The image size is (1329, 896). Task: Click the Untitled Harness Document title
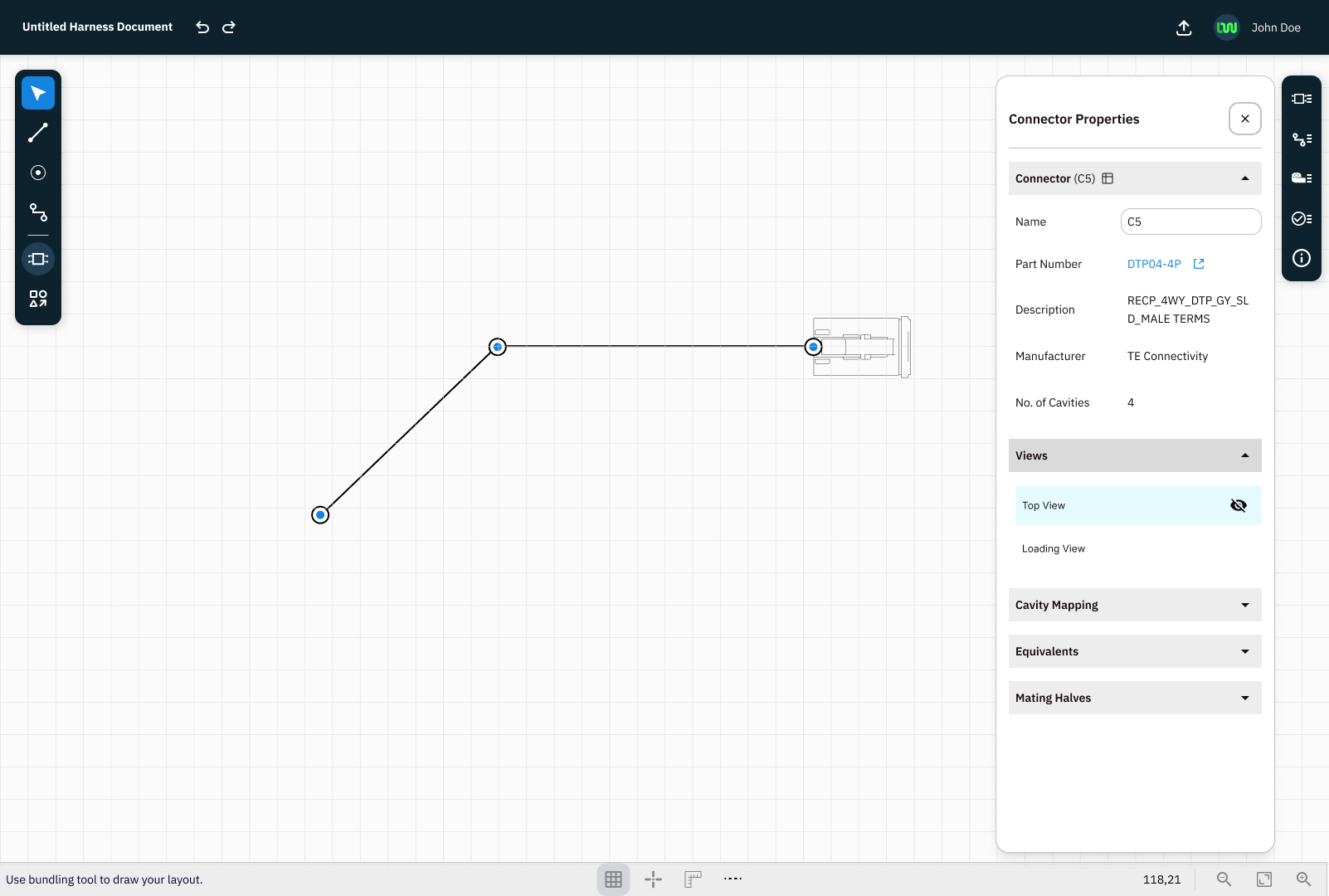tap(97, 27)
